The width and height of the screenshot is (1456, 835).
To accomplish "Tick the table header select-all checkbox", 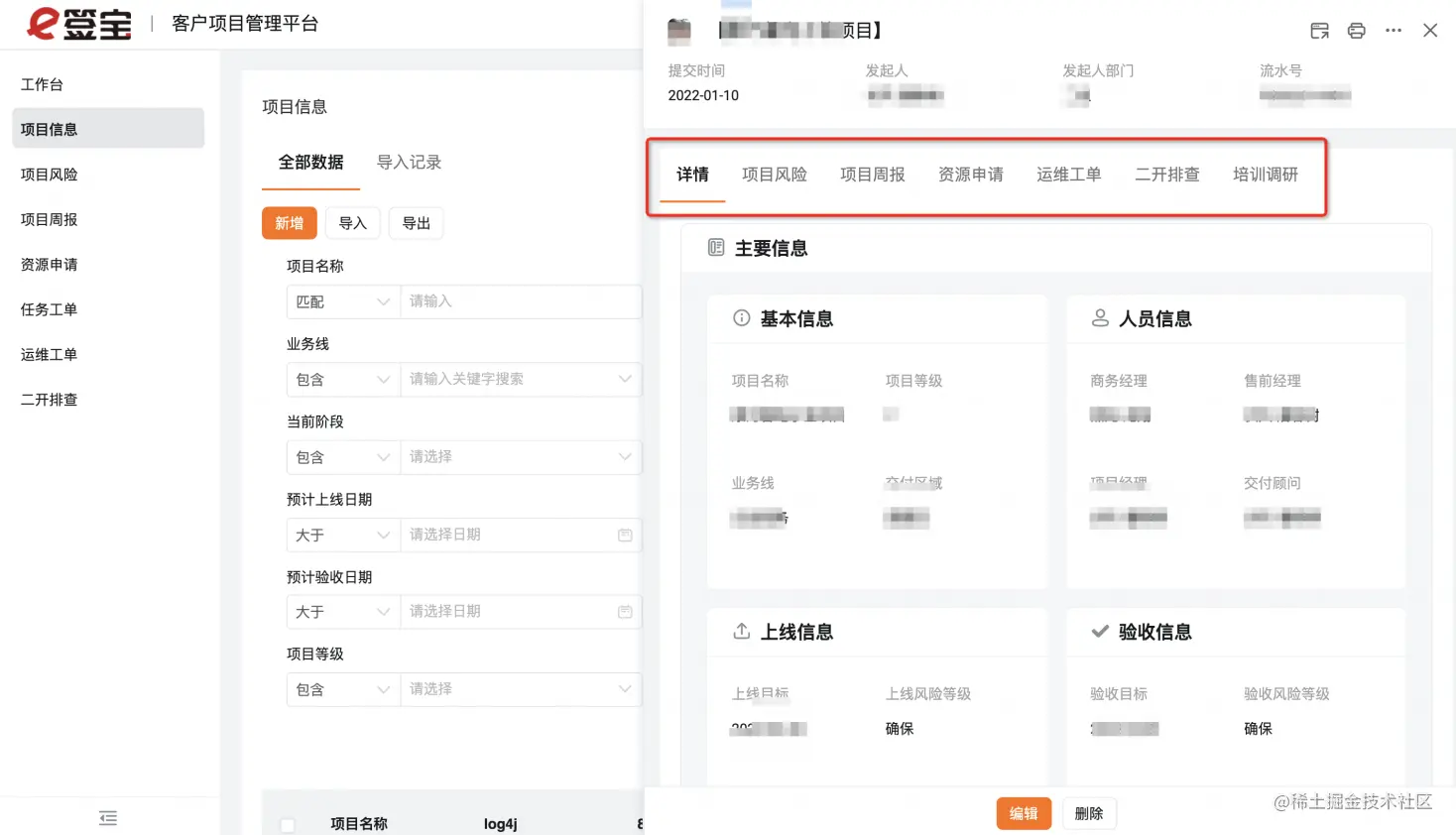I will 288,824.
